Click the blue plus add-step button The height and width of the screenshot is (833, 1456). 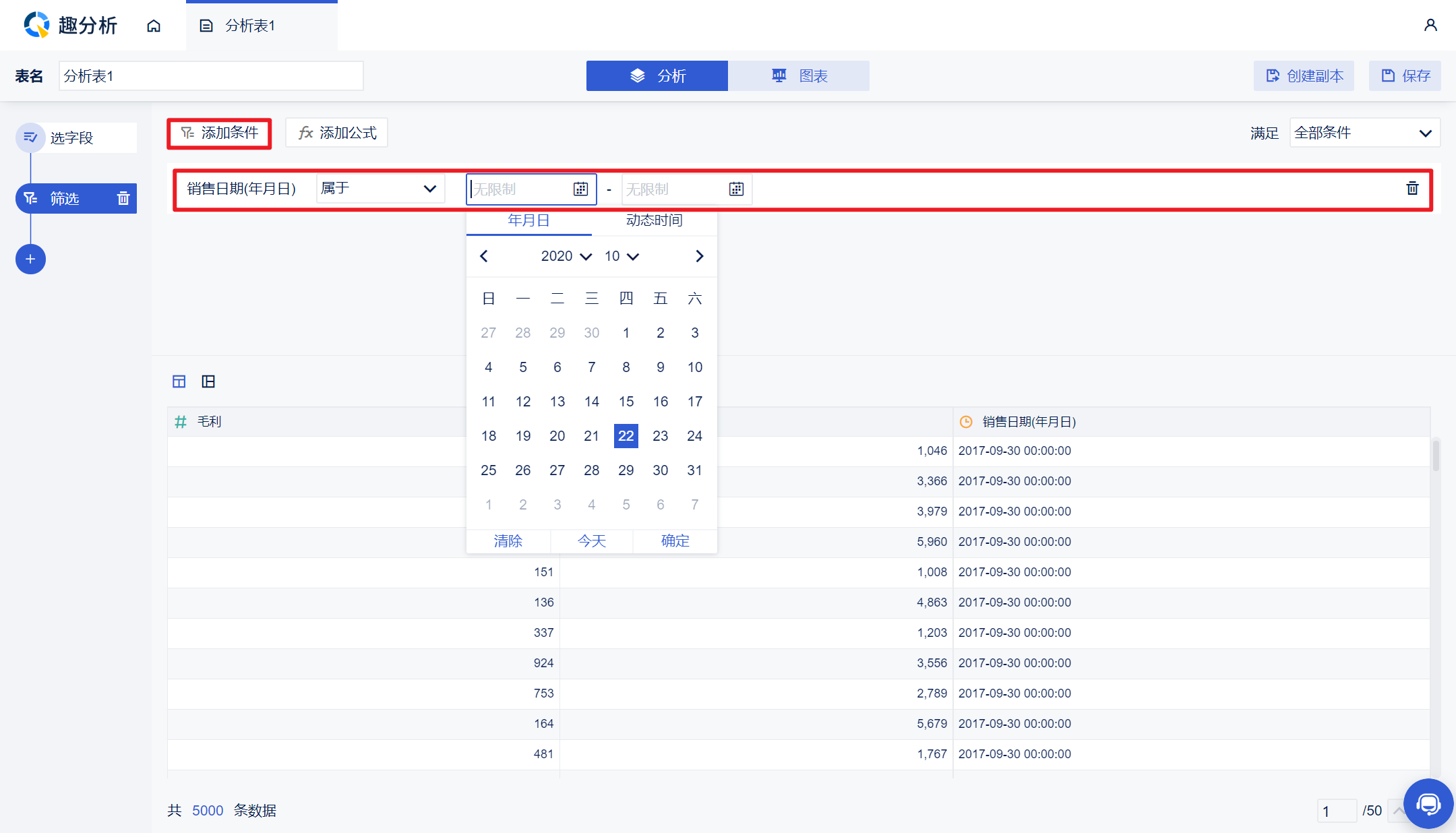pyautogui.click(x=30, y=259)
